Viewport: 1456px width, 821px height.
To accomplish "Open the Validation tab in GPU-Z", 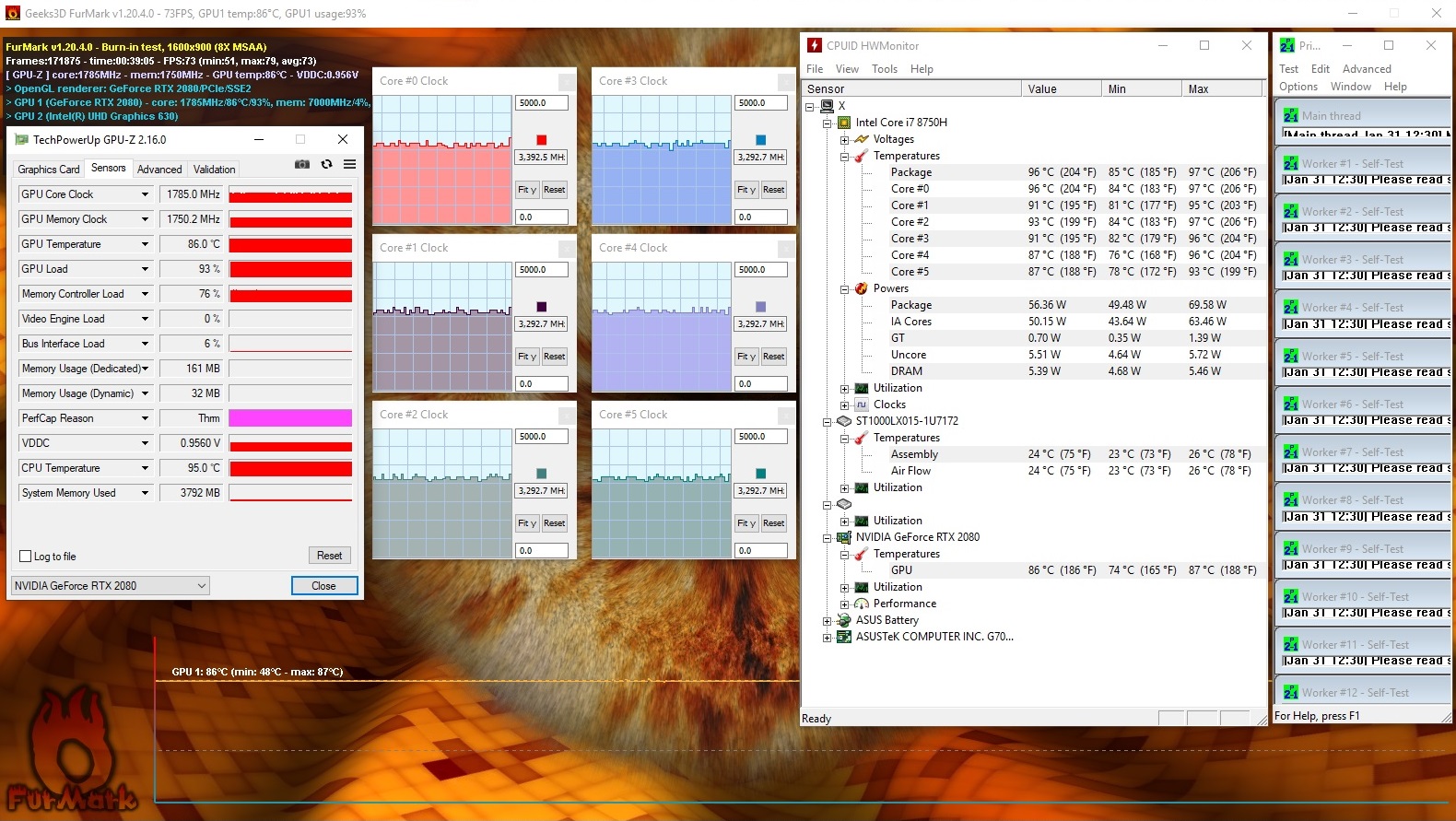I will [x=214, y=170].
